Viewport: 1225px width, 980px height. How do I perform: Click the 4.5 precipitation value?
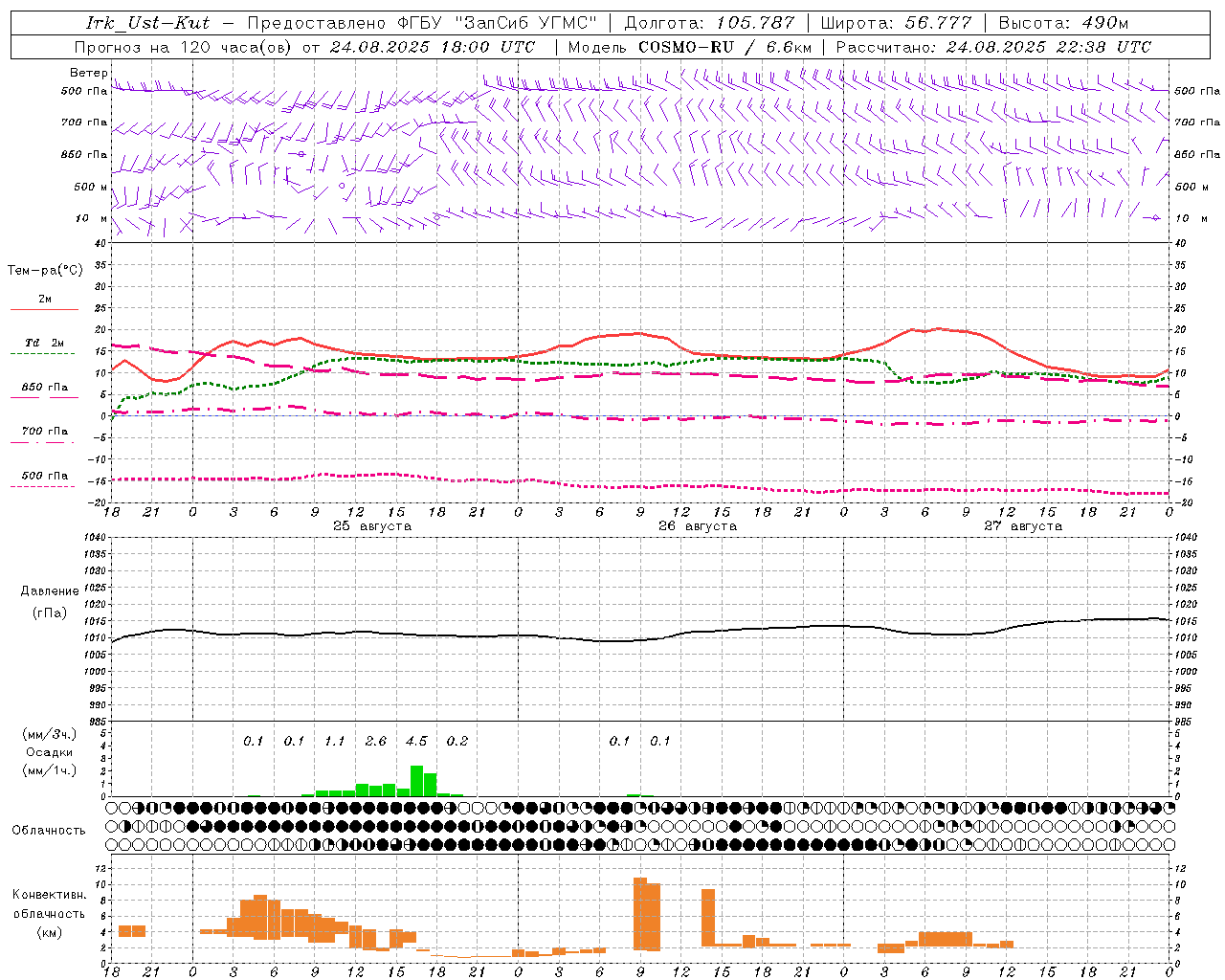tap(416, 741)
